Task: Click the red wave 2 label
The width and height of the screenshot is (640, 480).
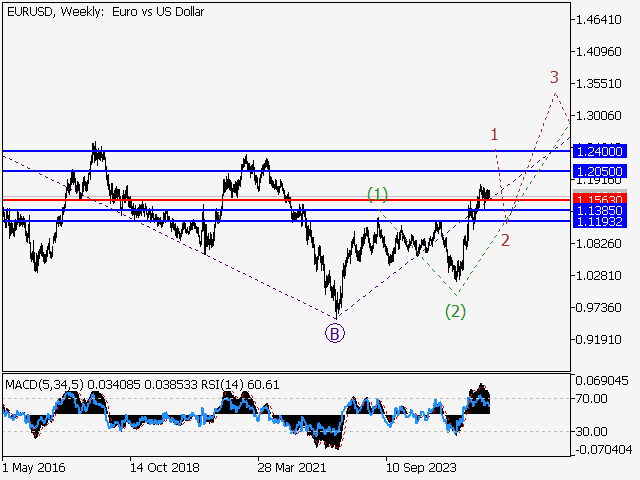Action: (x=506, y=240)
